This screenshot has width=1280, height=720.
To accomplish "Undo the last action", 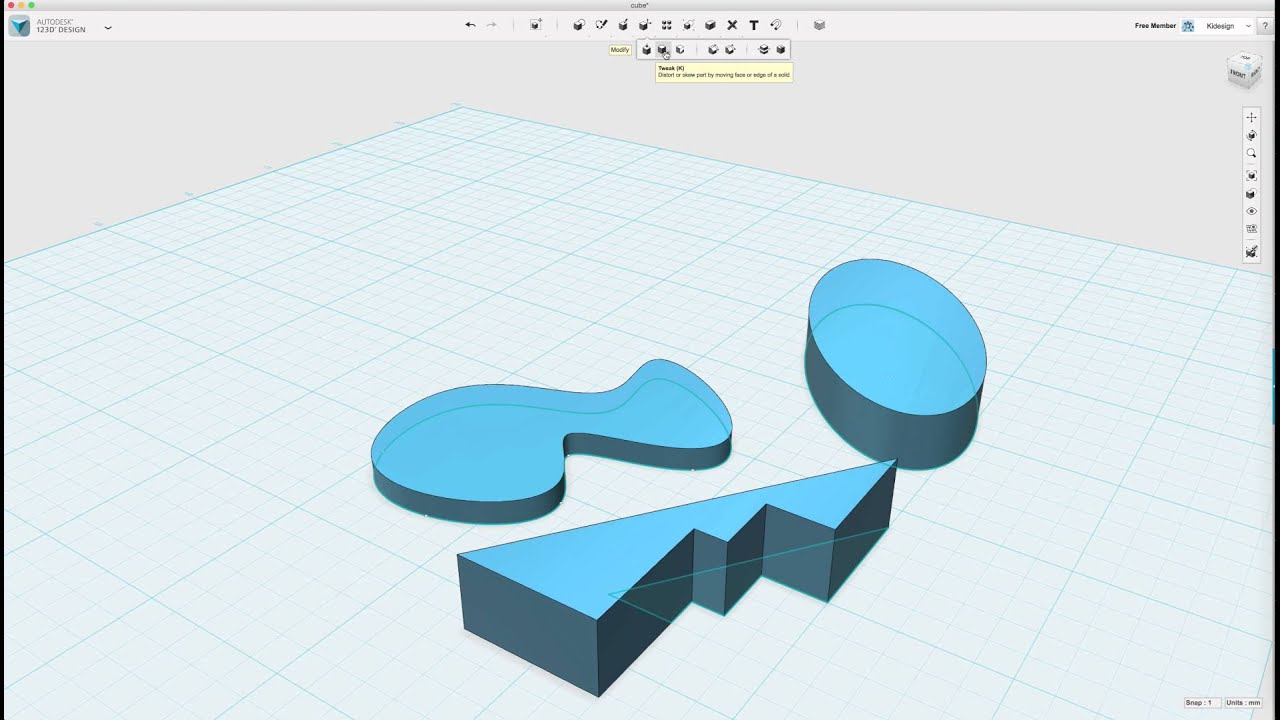I will (470, 25).
